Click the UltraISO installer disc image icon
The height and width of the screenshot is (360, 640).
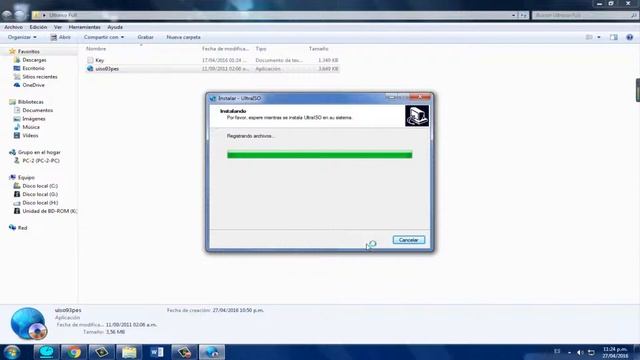point(417,116)
